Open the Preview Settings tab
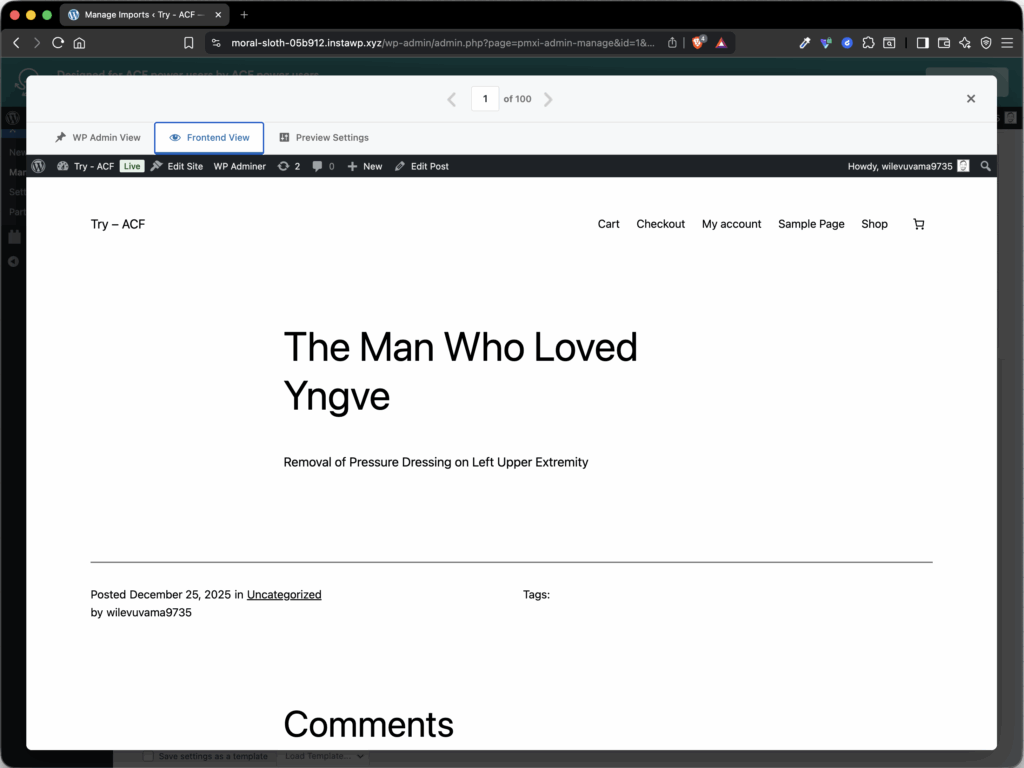Screen dimensions: 1024x768 point(324,138)
